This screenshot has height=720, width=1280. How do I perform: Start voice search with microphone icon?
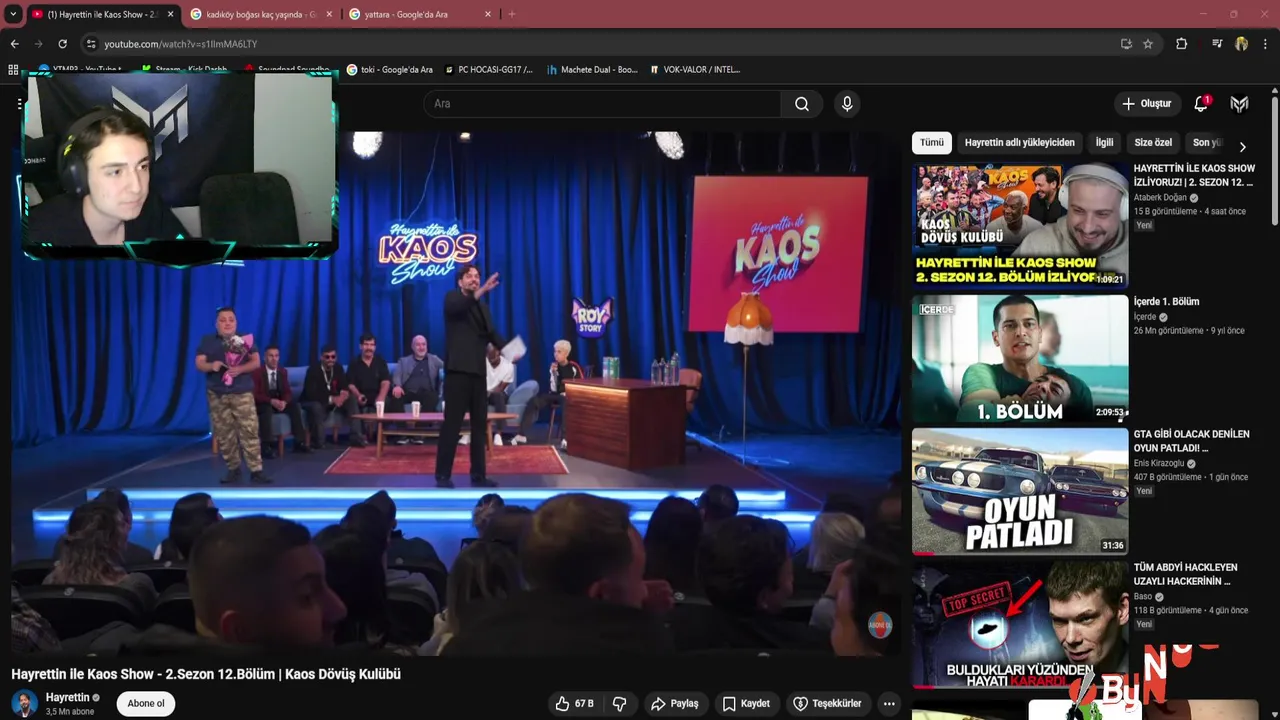click(x=847, y=104)
